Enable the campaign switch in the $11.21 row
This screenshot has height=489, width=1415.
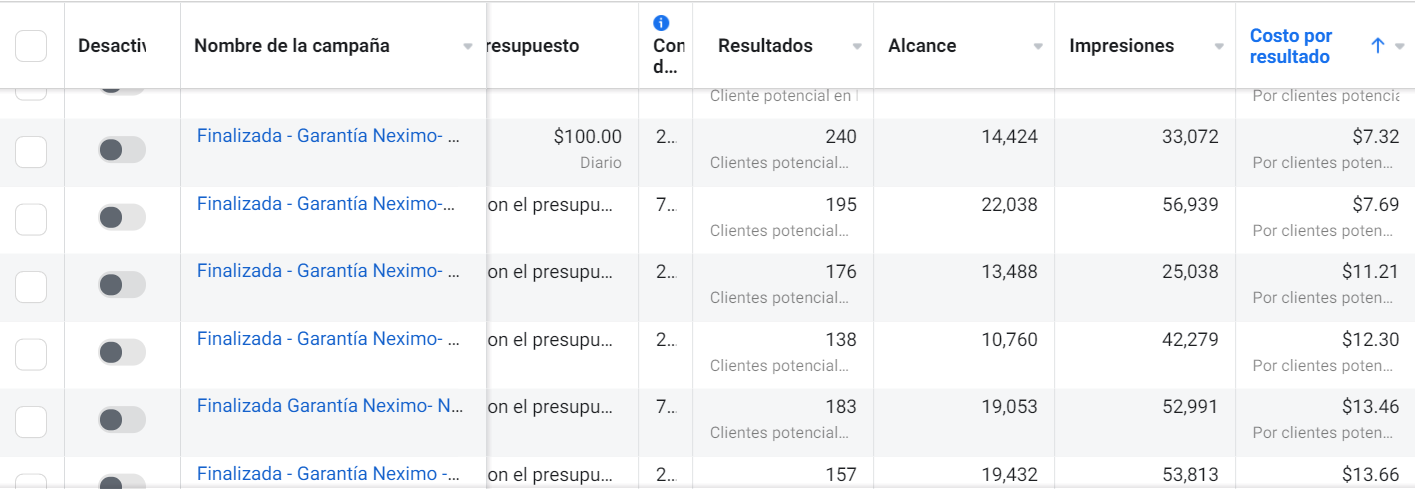click(x=122, y=285)
